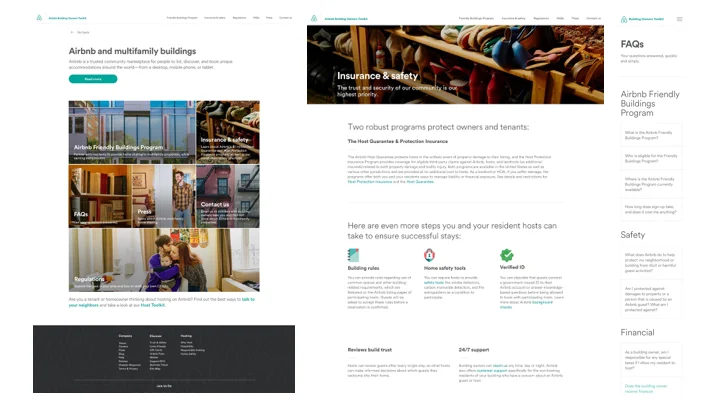Click the Airbnb Building Owners Toolkit title in left header
720x405 pixels.
coord(68,18)
